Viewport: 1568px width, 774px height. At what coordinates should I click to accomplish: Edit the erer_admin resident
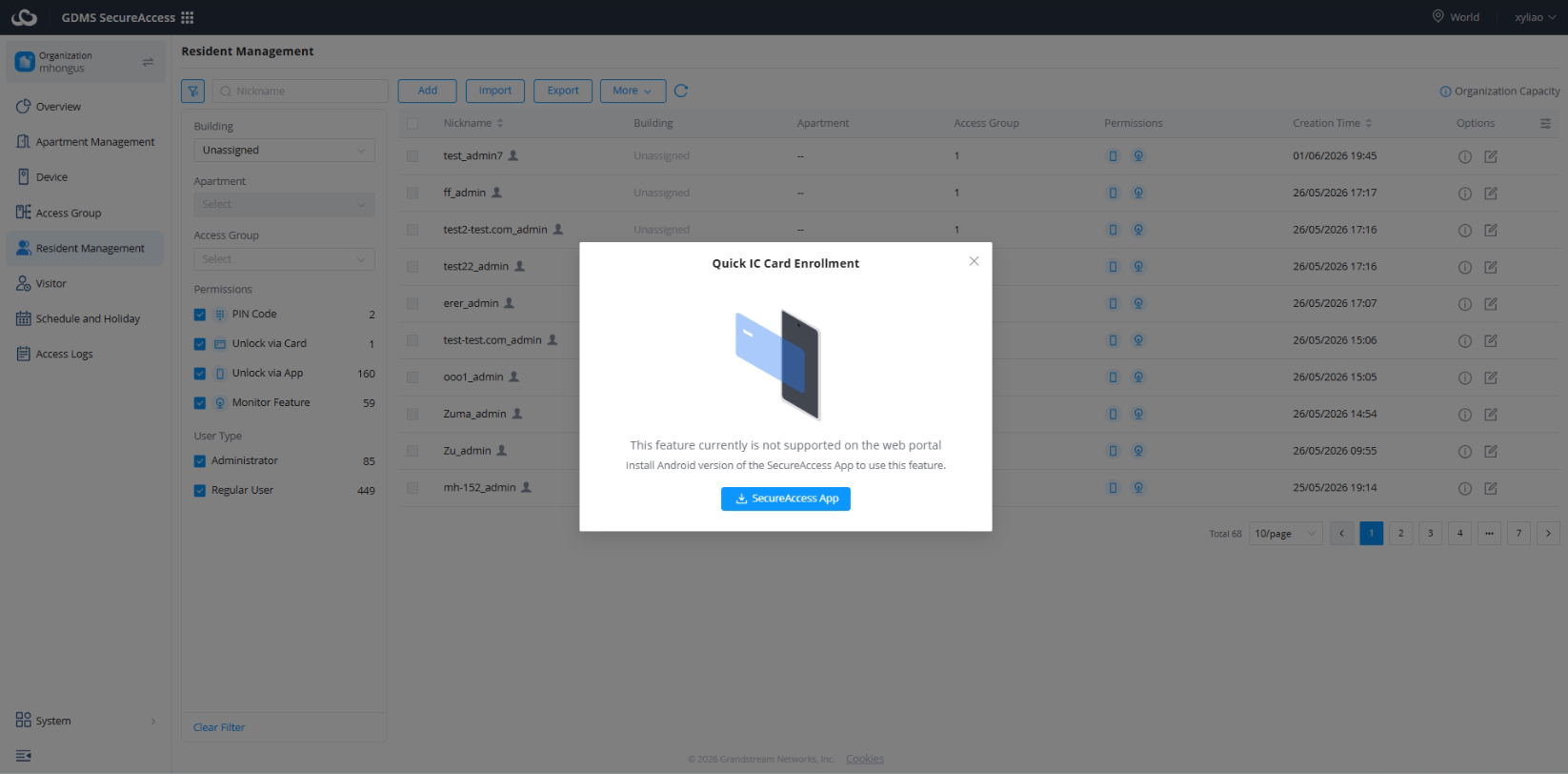pos(1491,304)
